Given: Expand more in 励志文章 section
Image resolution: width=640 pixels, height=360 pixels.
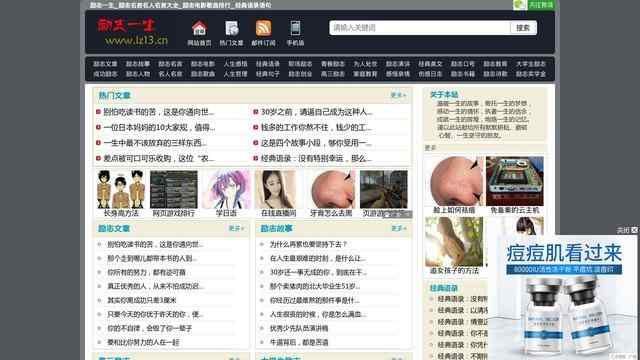Looking at the screenshot, I should point(236,228).
